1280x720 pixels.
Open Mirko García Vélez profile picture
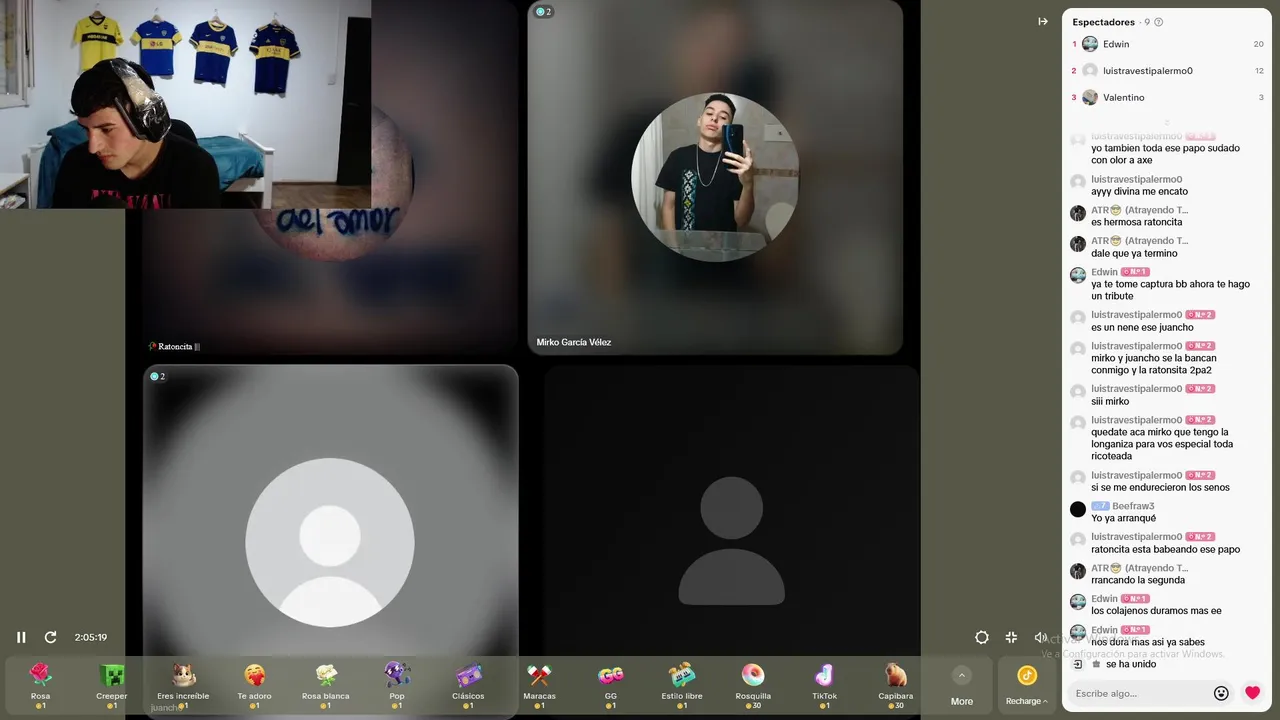click(x=715, y=177)
